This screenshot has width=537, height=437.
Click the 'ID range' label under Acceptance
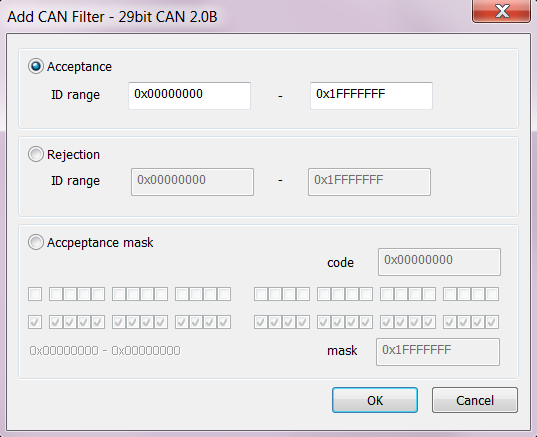click(75, 95)
